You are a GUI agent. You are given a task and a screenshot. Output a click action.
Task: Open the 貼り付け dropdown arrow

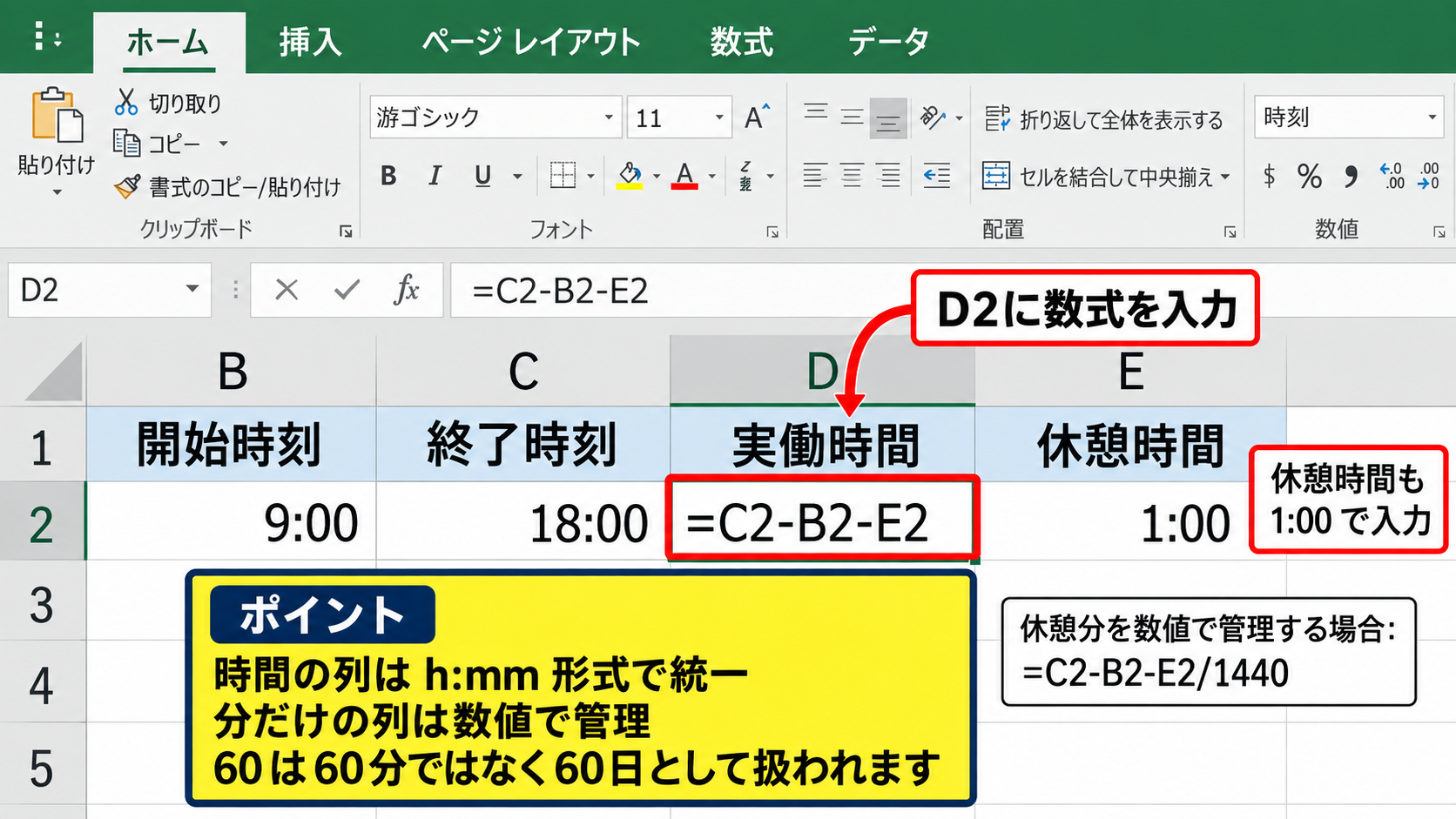pyautogui.click(x=57, y=193)
